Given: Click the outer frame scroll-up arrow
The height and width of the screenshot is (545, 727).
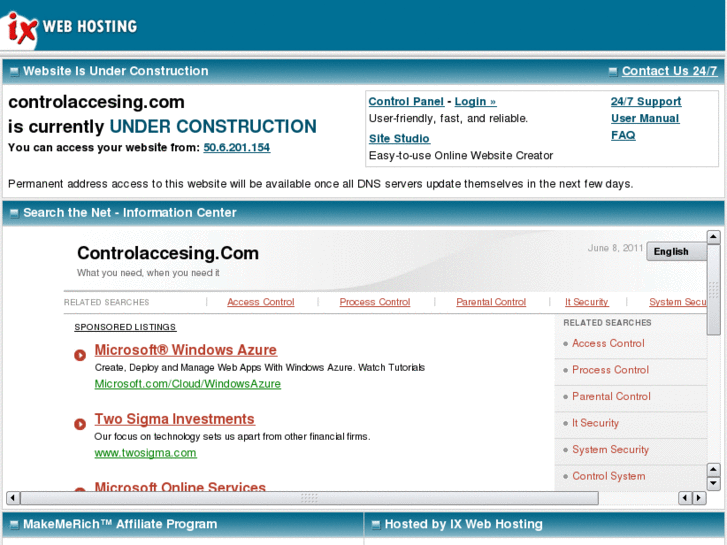Looking at the screenshot, I should pos(713,237).
